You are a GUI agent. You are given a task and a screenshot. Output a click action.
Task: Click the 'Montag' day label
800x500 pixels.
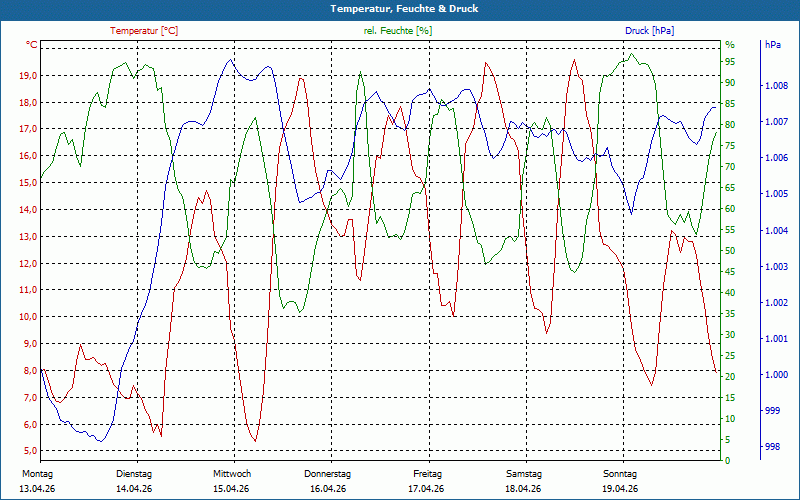pos(37,474)
